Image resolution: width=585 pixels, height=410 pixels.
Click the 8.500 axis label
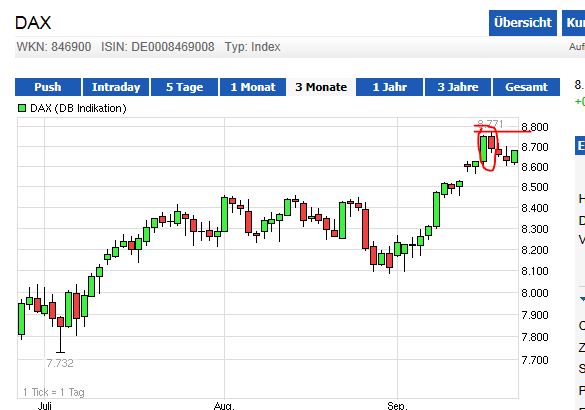tap(535, 187)
